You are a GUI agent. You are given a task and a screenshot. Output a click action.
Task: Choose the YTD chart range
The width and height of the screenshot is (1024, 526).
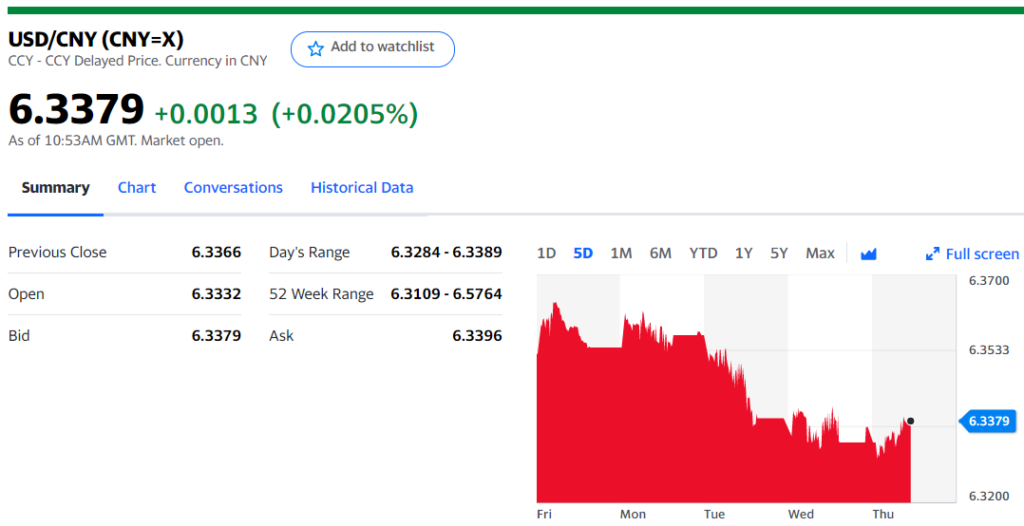[x=703, y=253]
